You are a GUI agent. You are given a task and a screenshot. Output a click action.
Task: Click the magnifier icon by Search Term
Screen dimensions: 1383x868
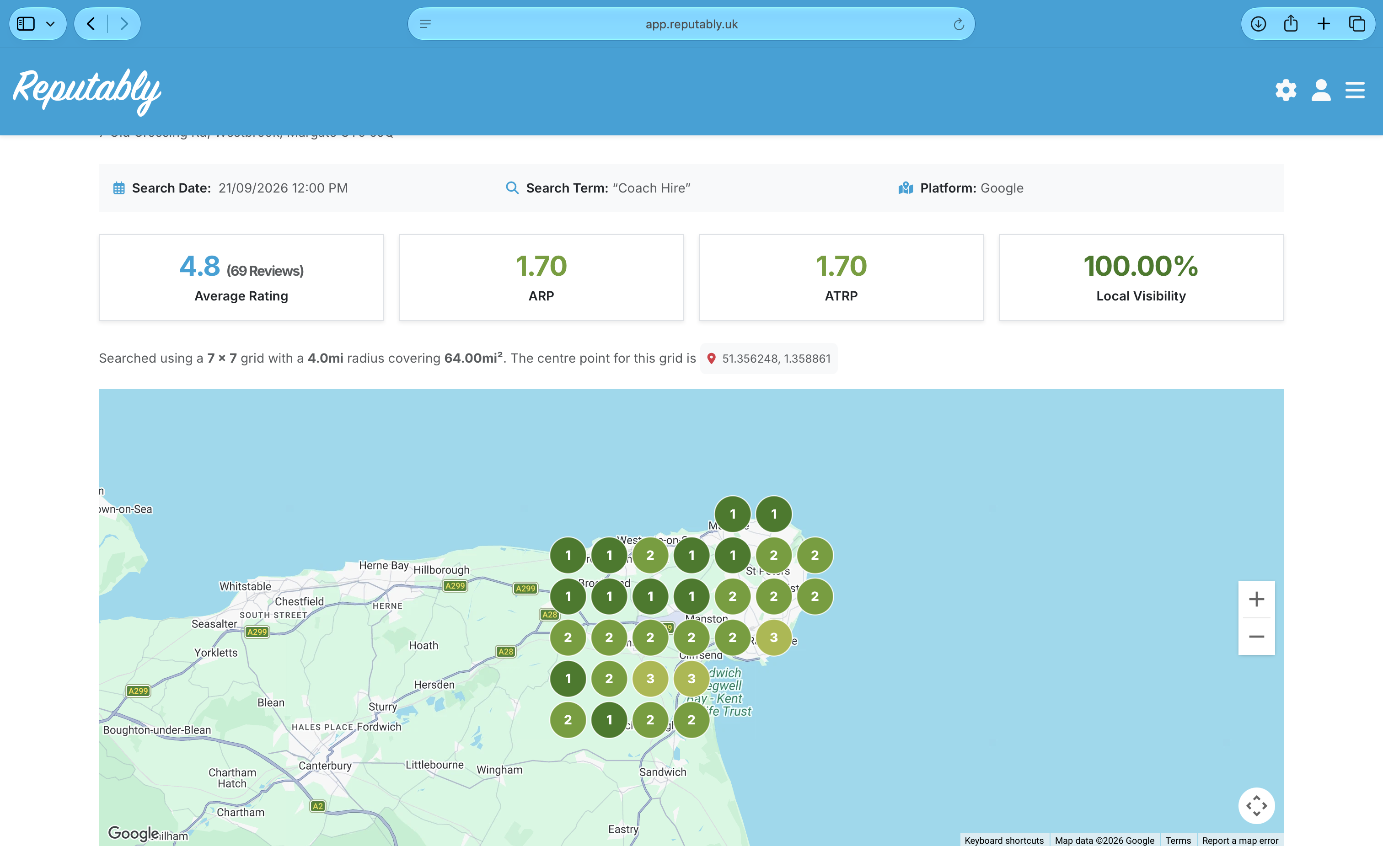pyautogui.click(x=511, y=188)
